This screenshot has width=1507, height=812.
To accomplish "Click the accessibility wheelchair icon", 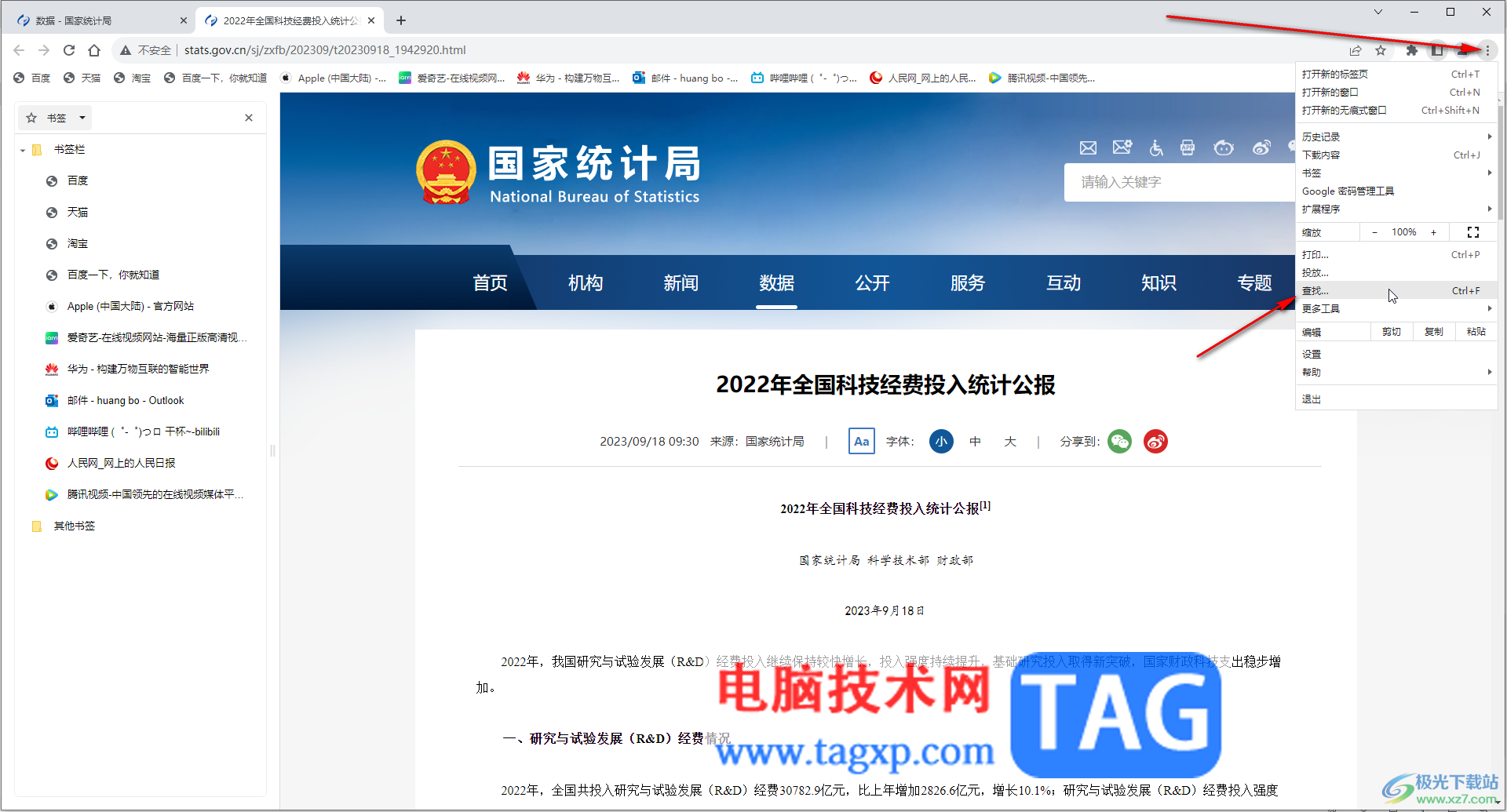I will point(1156,147).
